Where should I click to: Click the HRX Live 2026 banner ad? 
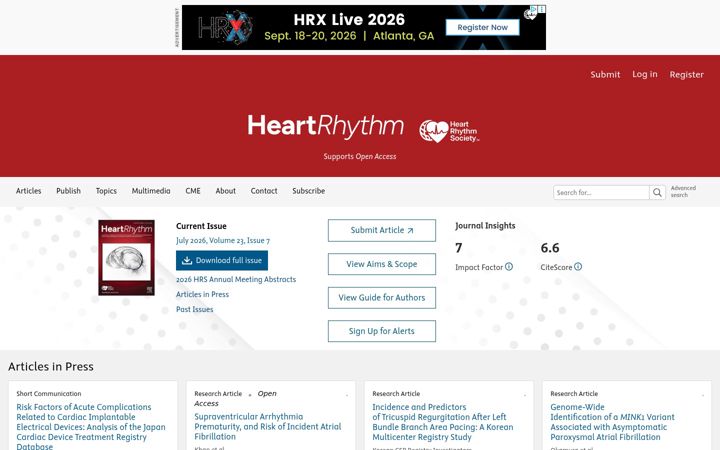click(364, 28)
